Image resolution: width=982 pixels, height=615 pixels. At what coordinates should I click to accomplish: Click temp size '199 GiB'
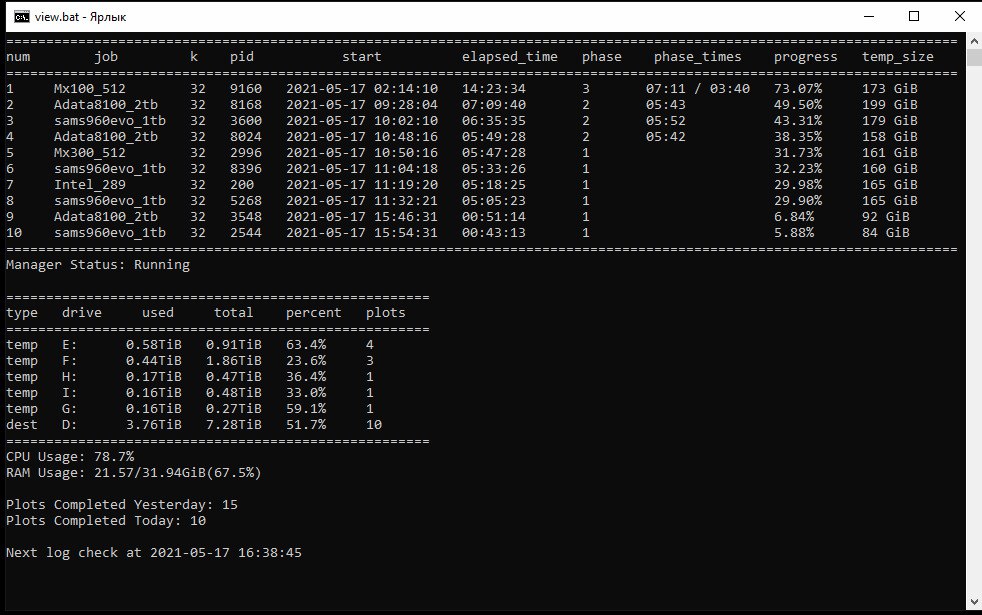889,105
